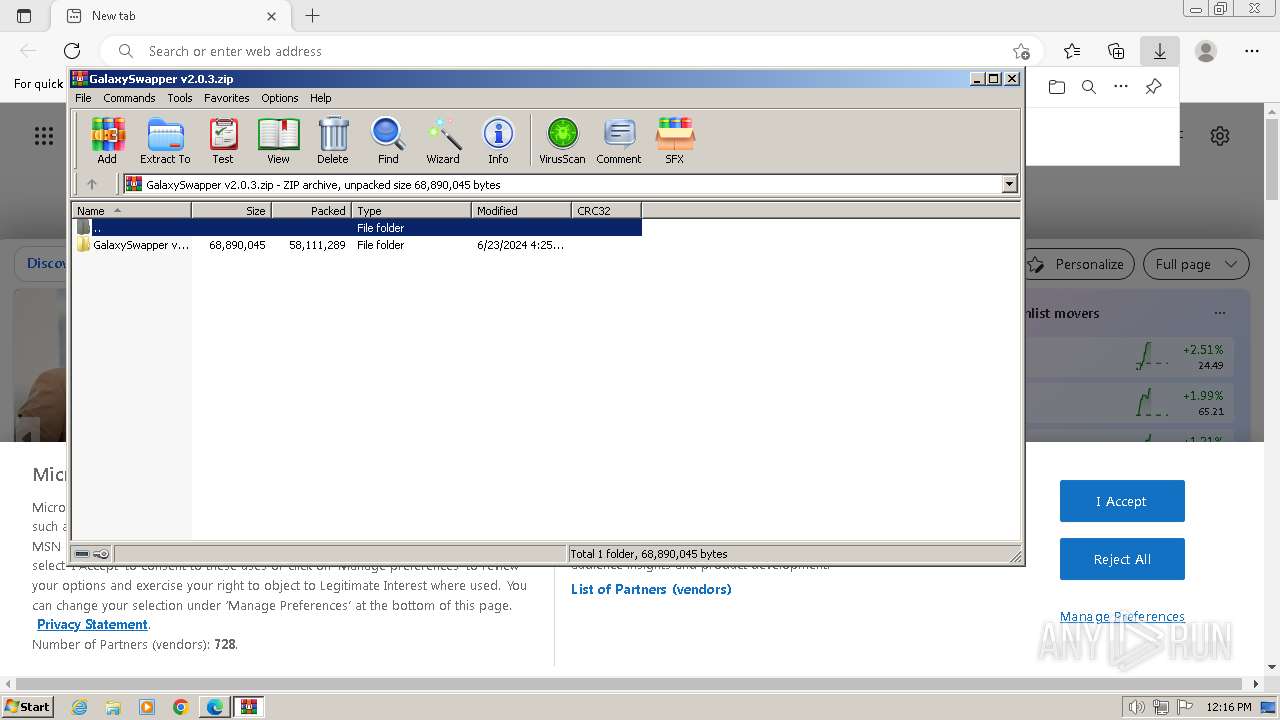Select the GalaxySwapper folder row
This screenshot has height=720, width=1280.
tap(357, 245)
